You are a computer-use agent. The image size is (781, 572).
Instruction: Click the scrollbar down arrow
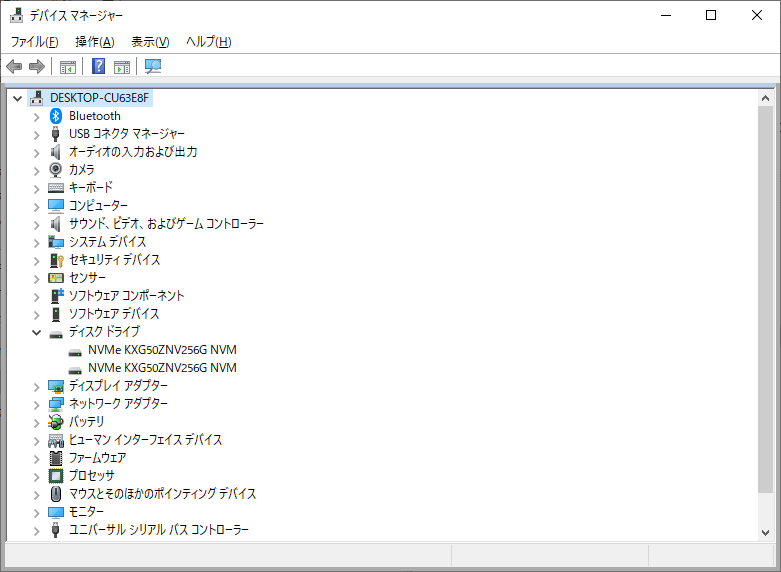766,533
